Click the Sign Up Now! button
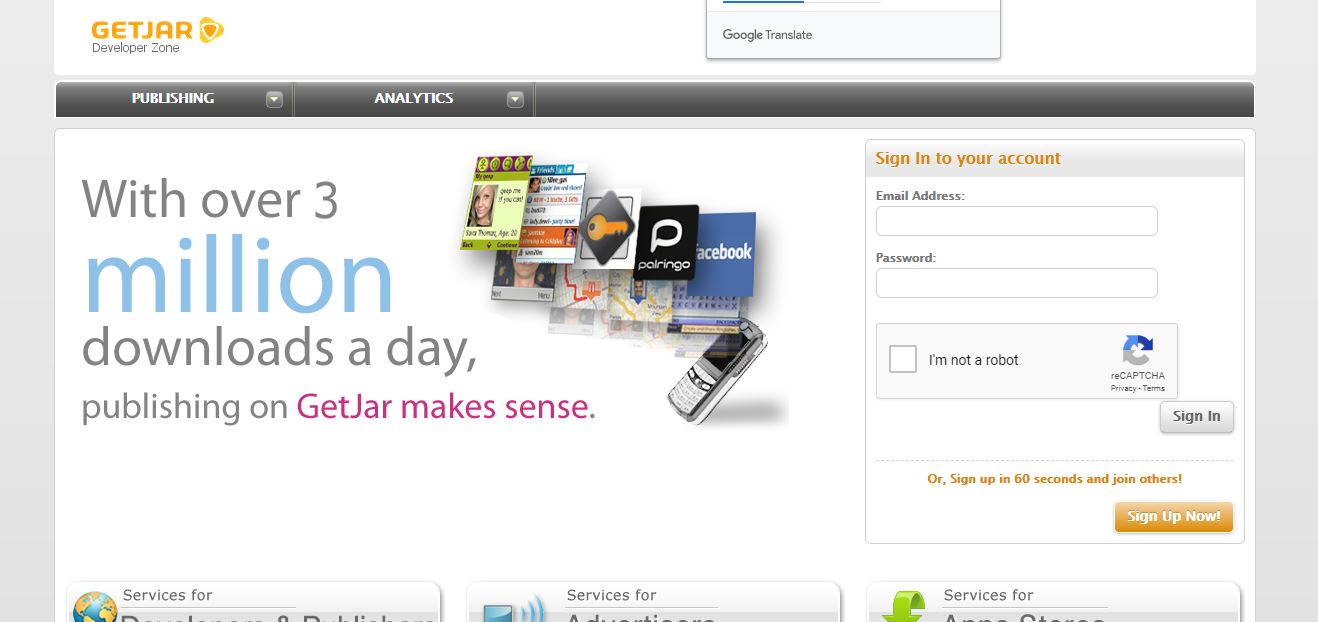The width and height of the screenshot is (1318, 622). tap(1174, 517)
